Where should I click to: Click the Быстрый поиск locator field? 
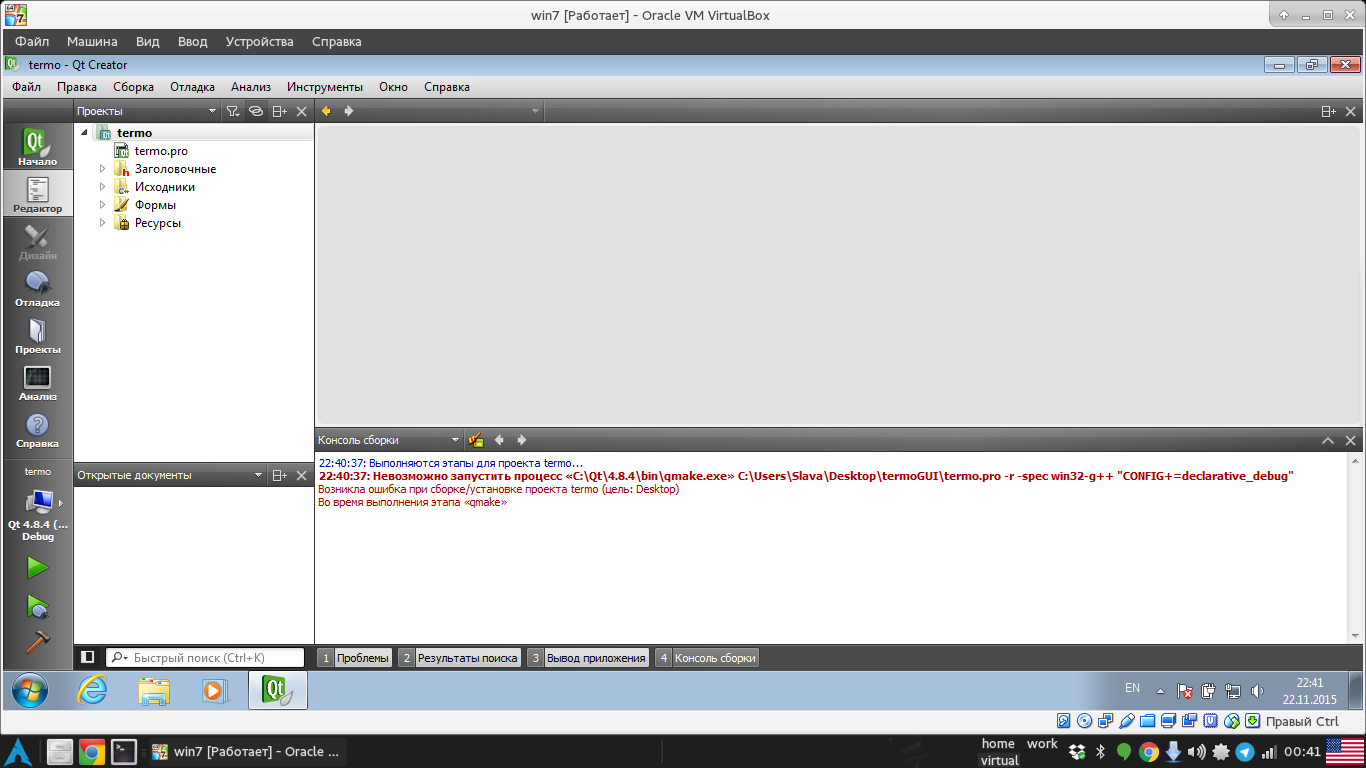pyautogui.click(x=205, y=658)
